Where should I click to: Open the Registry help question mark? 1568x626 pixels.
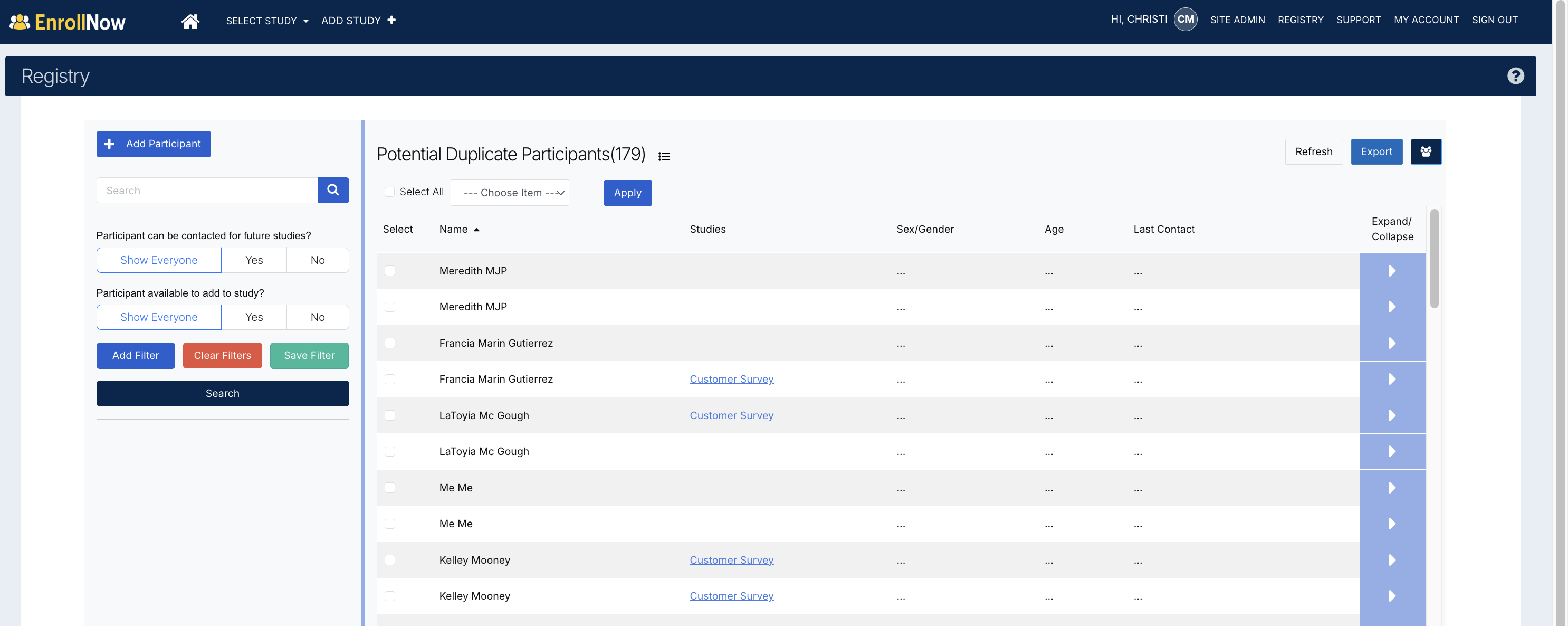1515,76
